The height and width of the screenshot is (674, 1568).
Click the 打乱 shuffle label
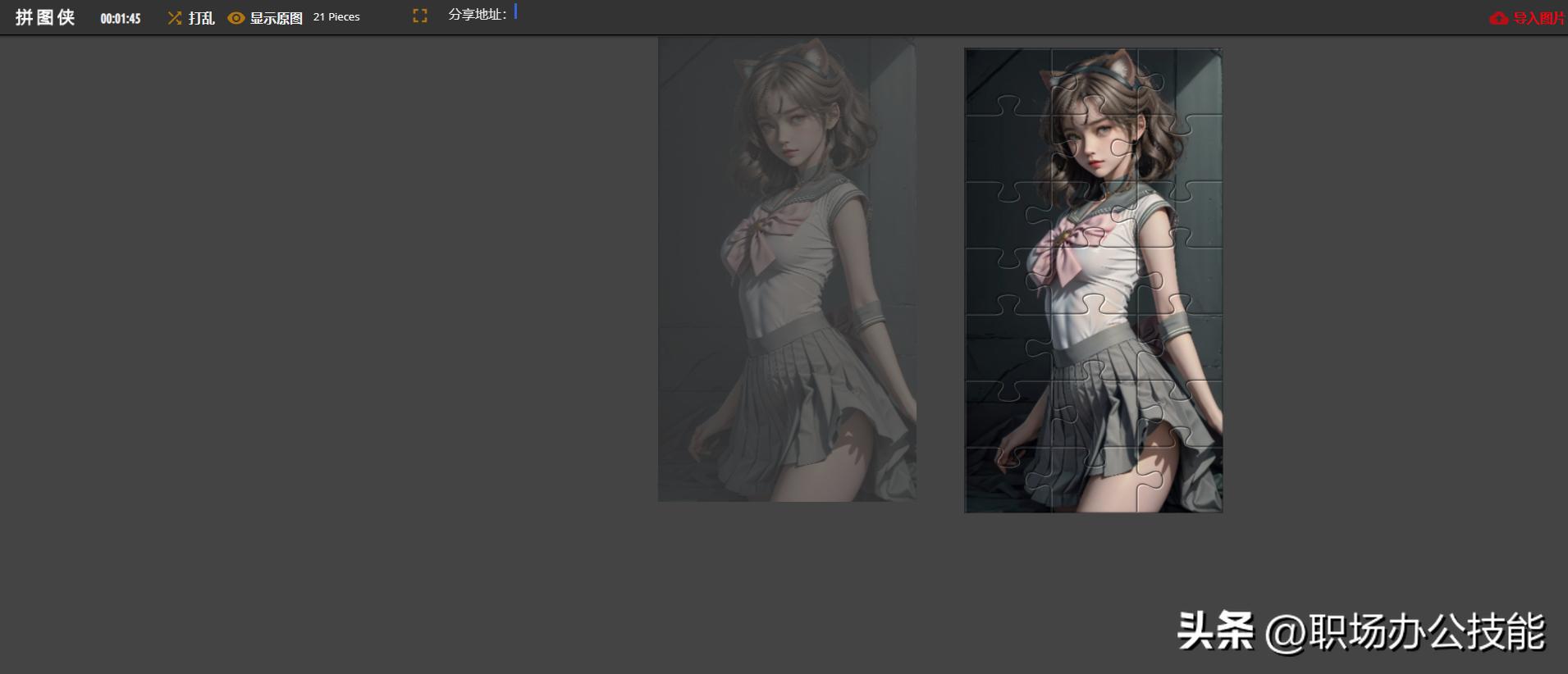tap(201, 18)
